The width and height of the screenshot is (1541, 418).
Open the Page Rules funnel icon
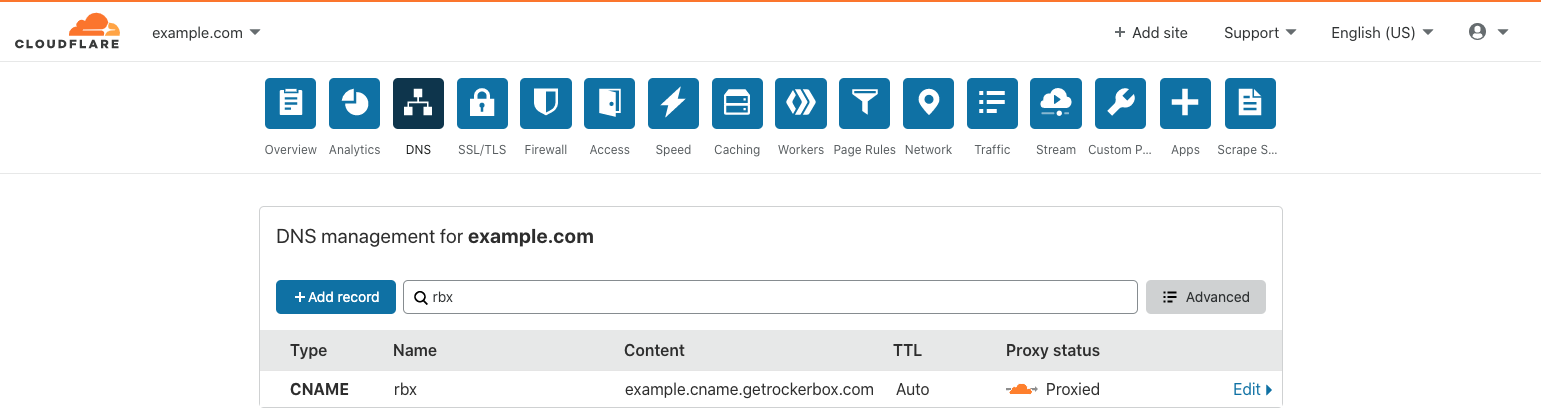(864, 104)
